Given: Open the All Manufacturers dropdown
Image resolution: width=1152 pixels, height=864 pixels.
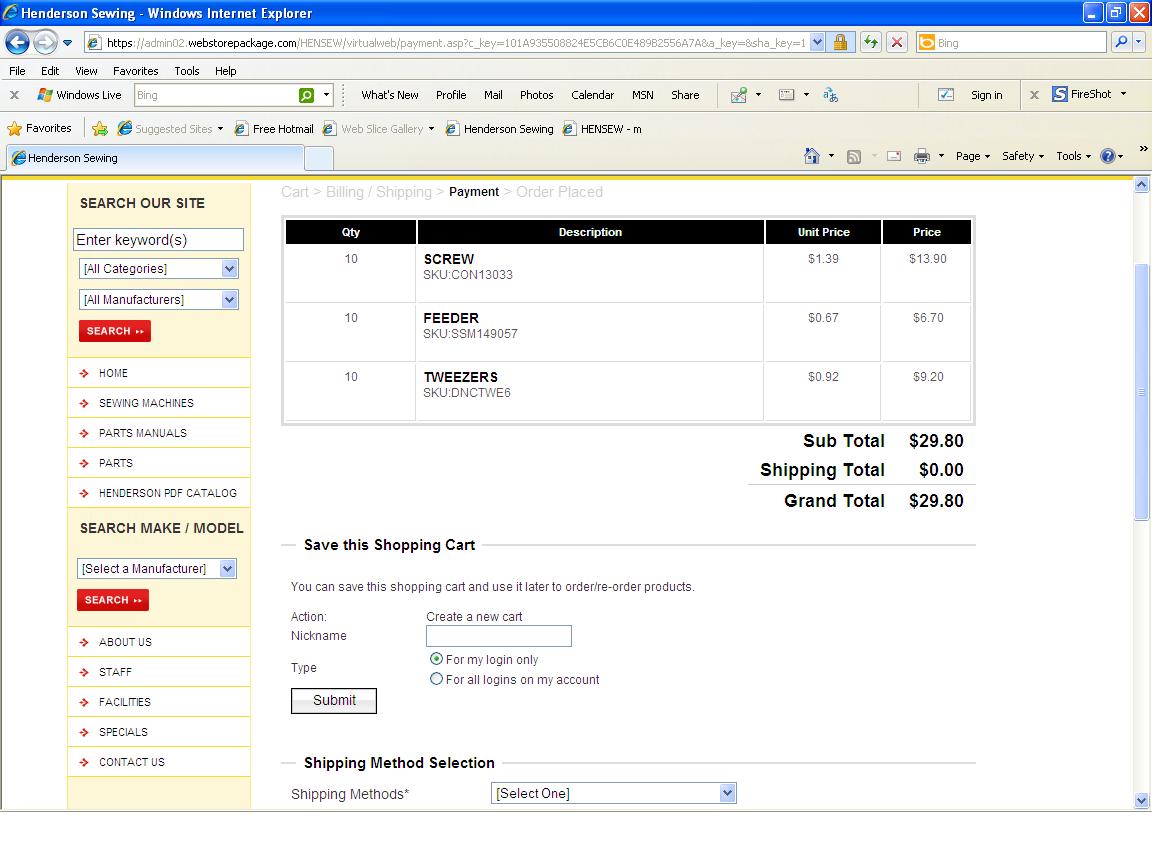Looking at the screenshot, I should [x=158, y=300].
